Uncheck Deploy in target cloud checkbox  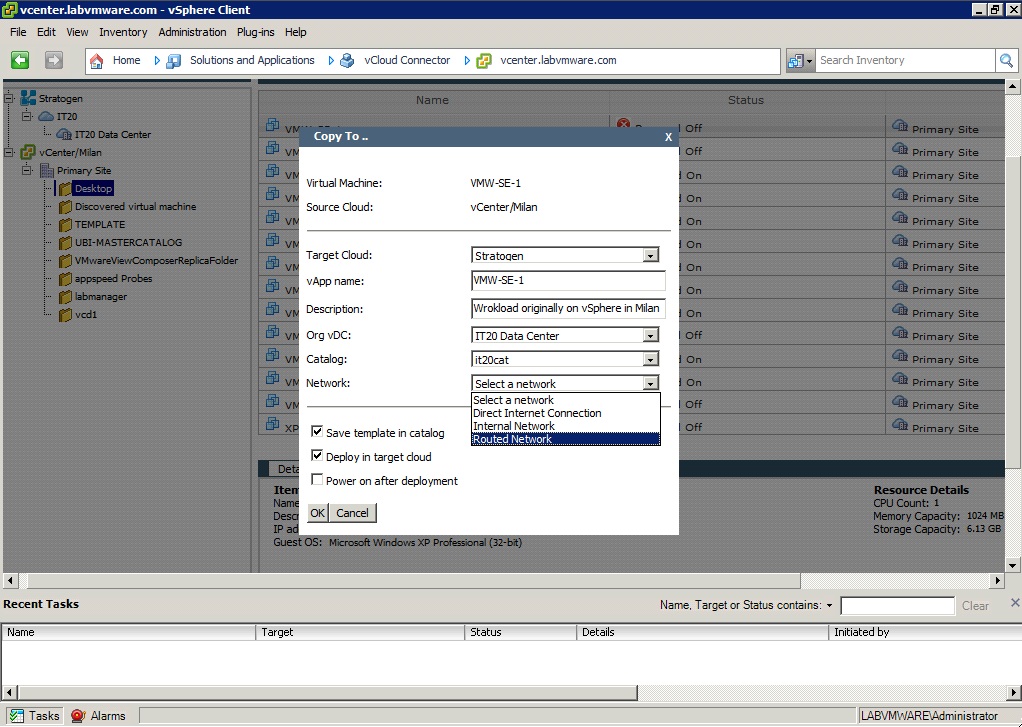317,455
